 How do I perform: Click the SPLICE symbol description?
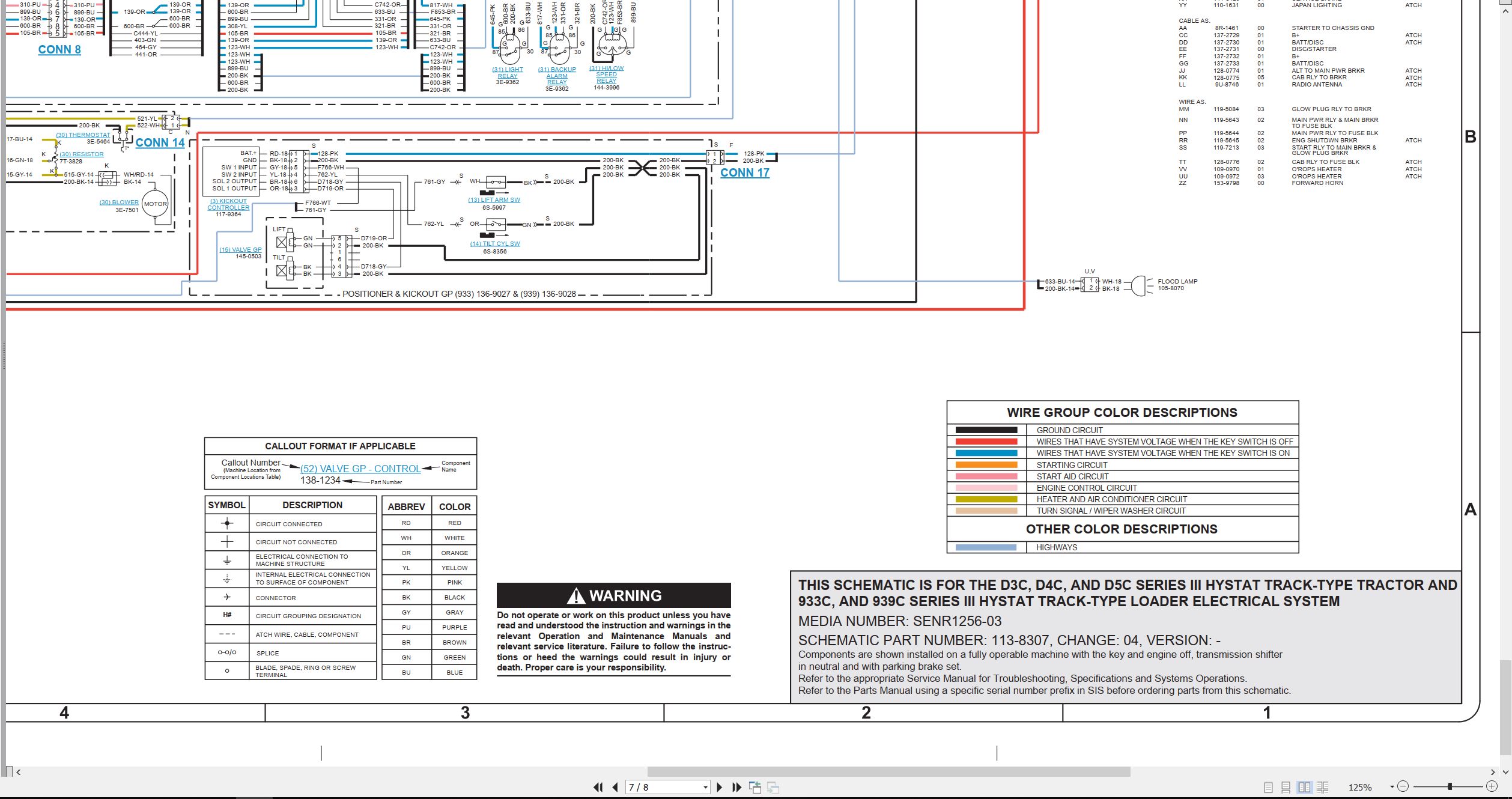tap(267, 653)
